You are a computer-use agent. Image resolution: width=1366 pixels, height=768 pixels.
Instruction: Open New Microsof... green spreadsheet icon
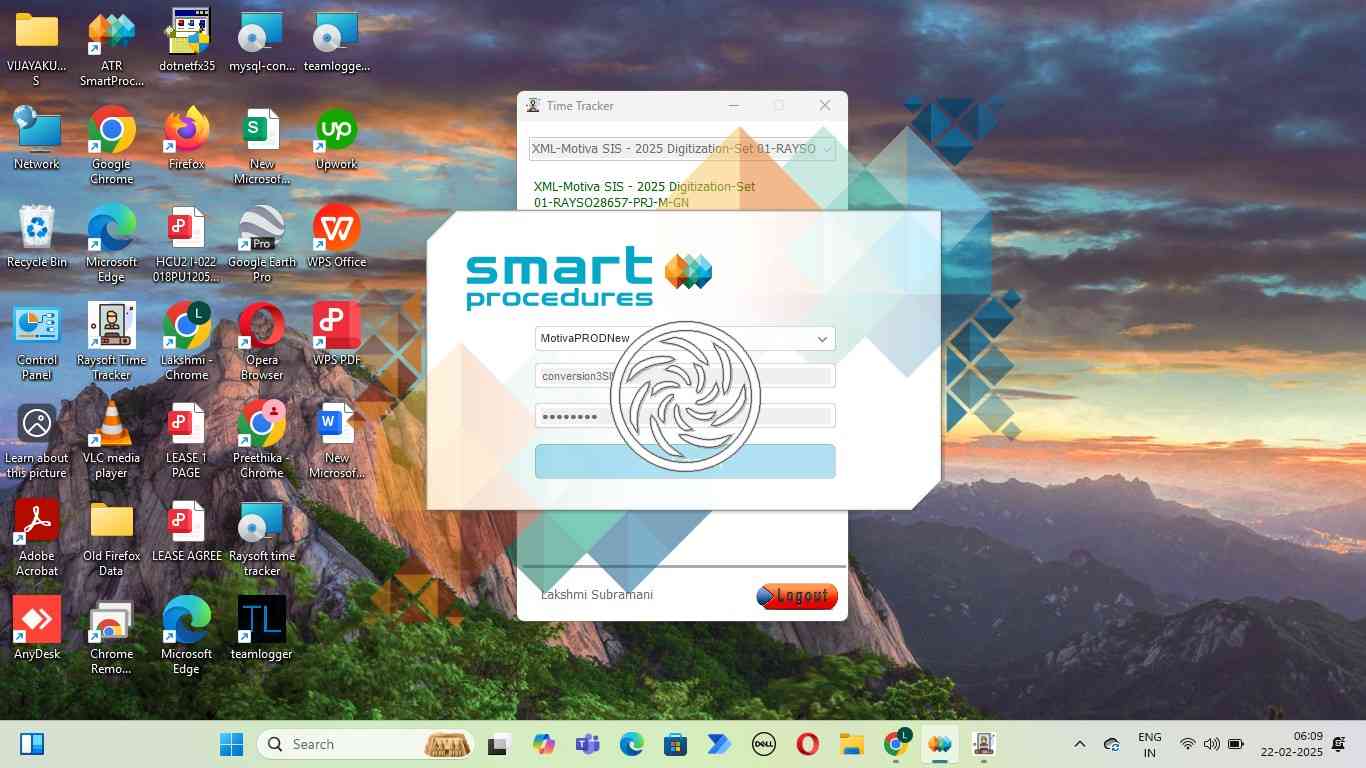[262, 146]
